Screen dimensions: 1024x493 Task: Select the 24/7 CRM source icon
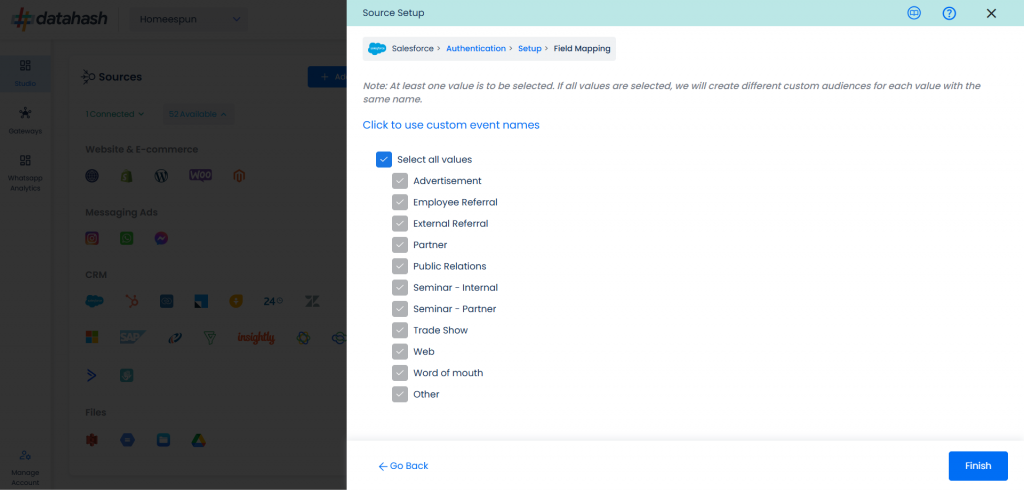point(273,301)
